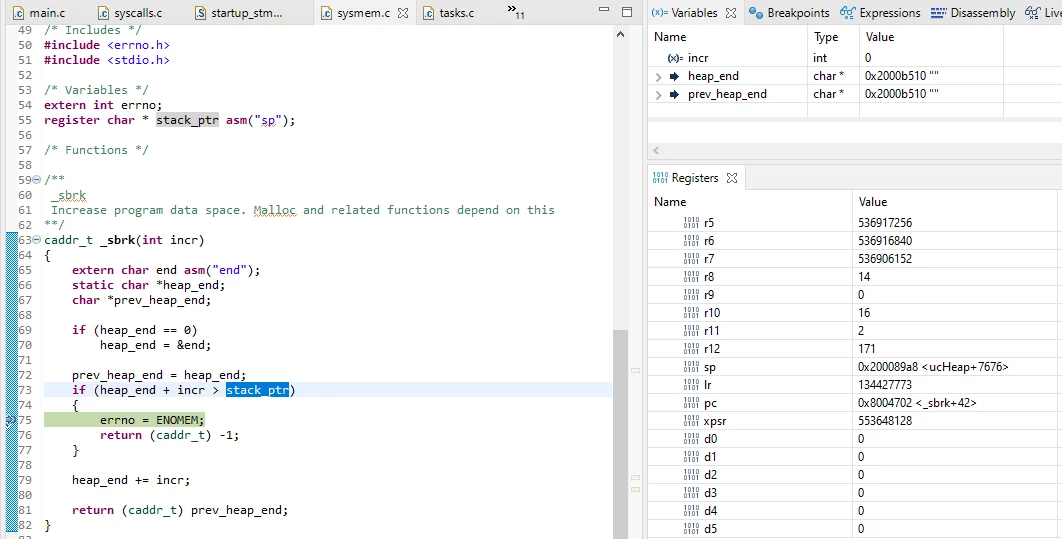Close the Registers view
Viewport: 1062px width, 539px height.
[731, 178]
